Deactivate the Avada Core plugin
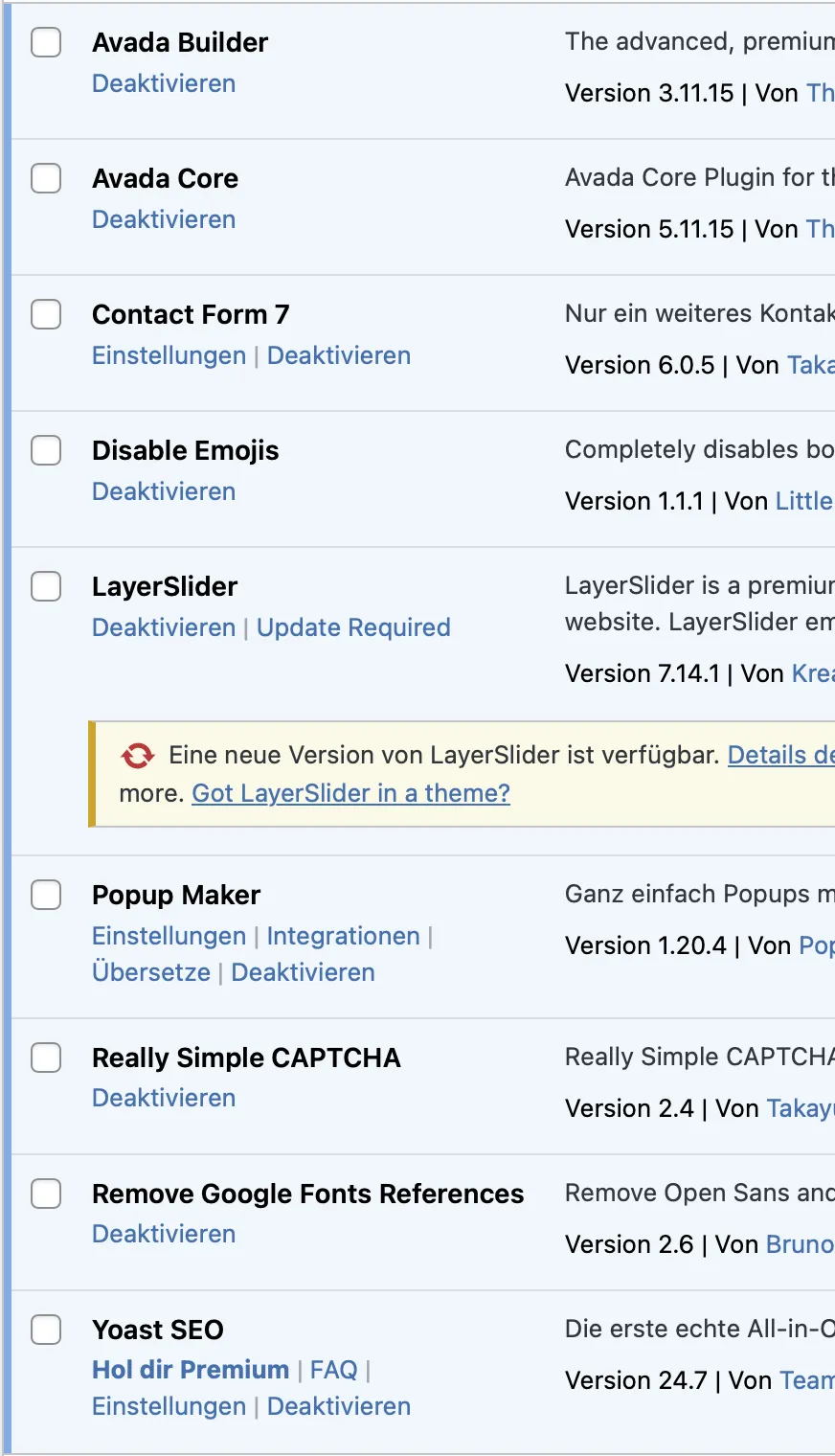 click(164, 219)
